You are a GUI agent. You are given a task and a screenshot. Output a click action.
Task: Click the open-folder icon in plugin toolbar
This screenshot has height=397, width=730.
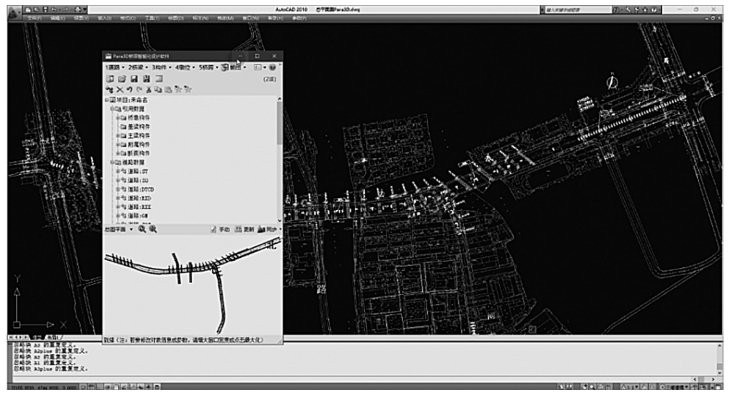tap(122, 79)
